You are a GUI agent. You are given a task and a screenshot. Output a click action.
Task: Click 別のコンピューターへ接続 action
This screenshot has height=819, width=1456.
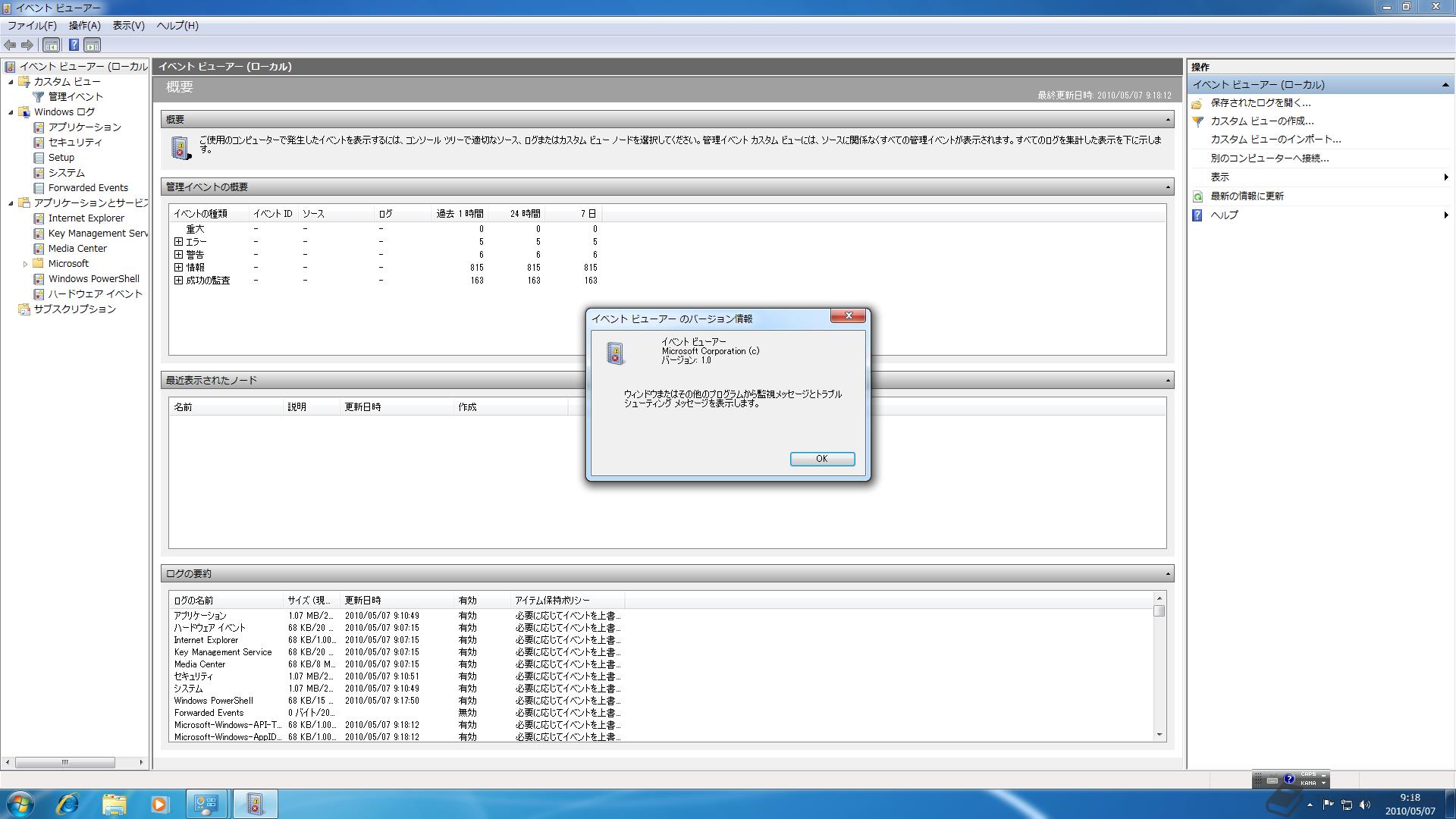click(x=1269, y=158)
